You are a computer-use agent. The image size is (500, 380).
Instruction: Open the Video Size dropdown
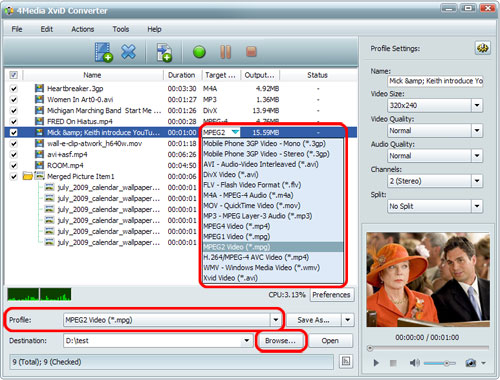point(477,105)
